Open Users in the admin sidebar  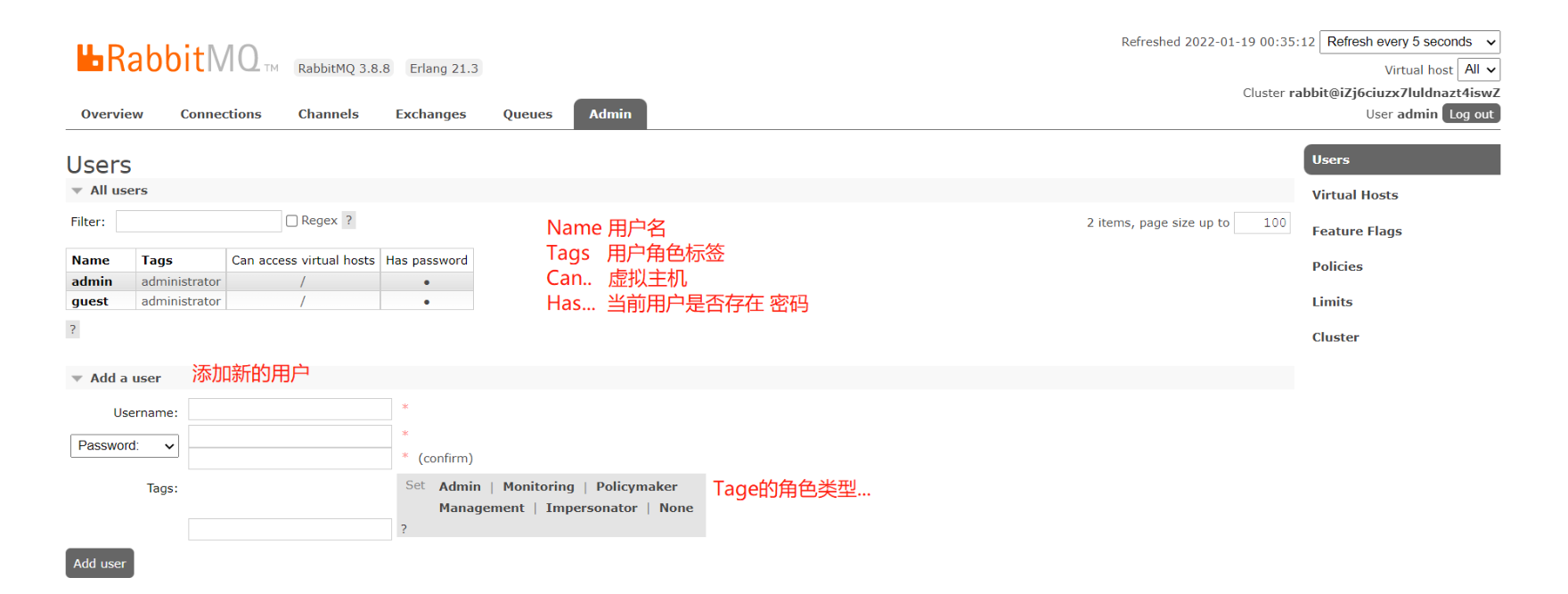point(1401,159)
